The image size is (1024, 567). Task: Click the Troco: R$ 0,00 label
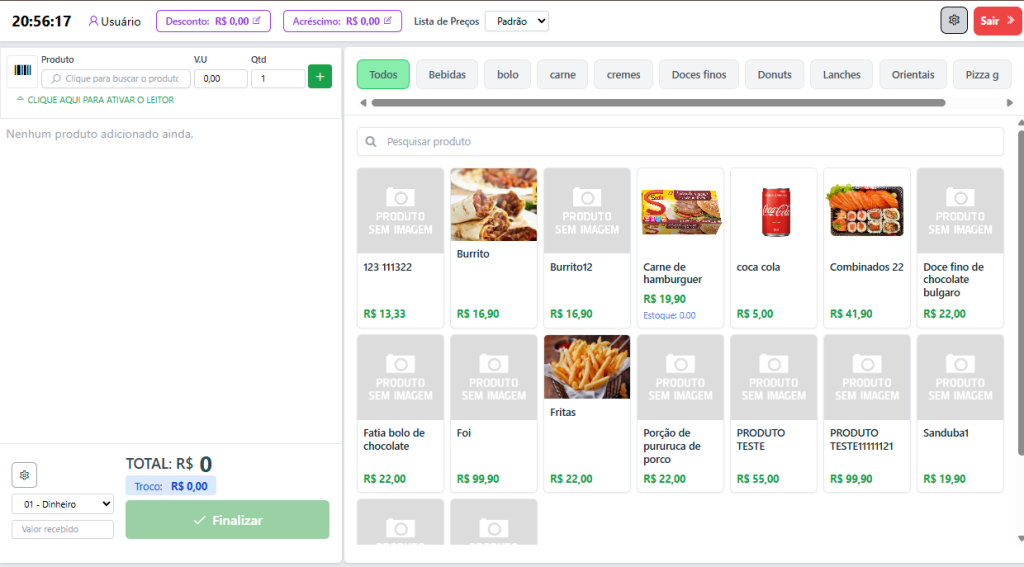point(171,486)
